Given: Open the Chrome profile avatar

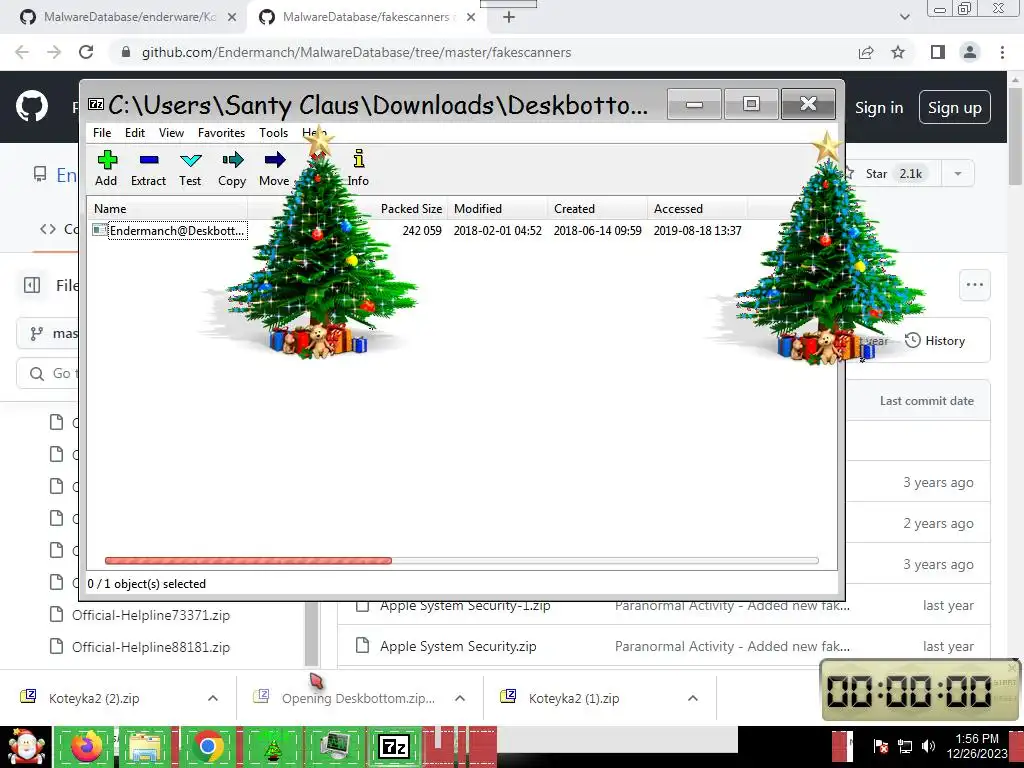Looking at the screenshot, I should click(x=970, y=52).
